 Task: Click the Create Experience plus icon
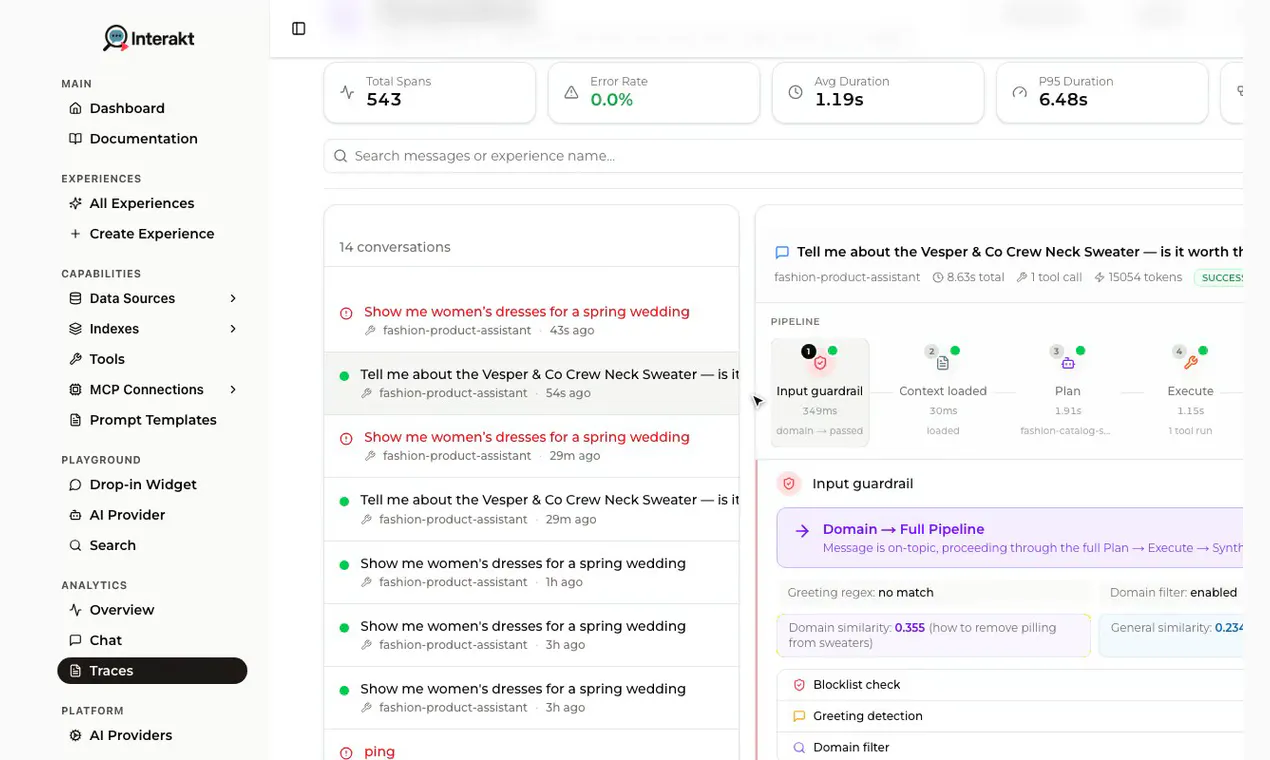point(75,234)
